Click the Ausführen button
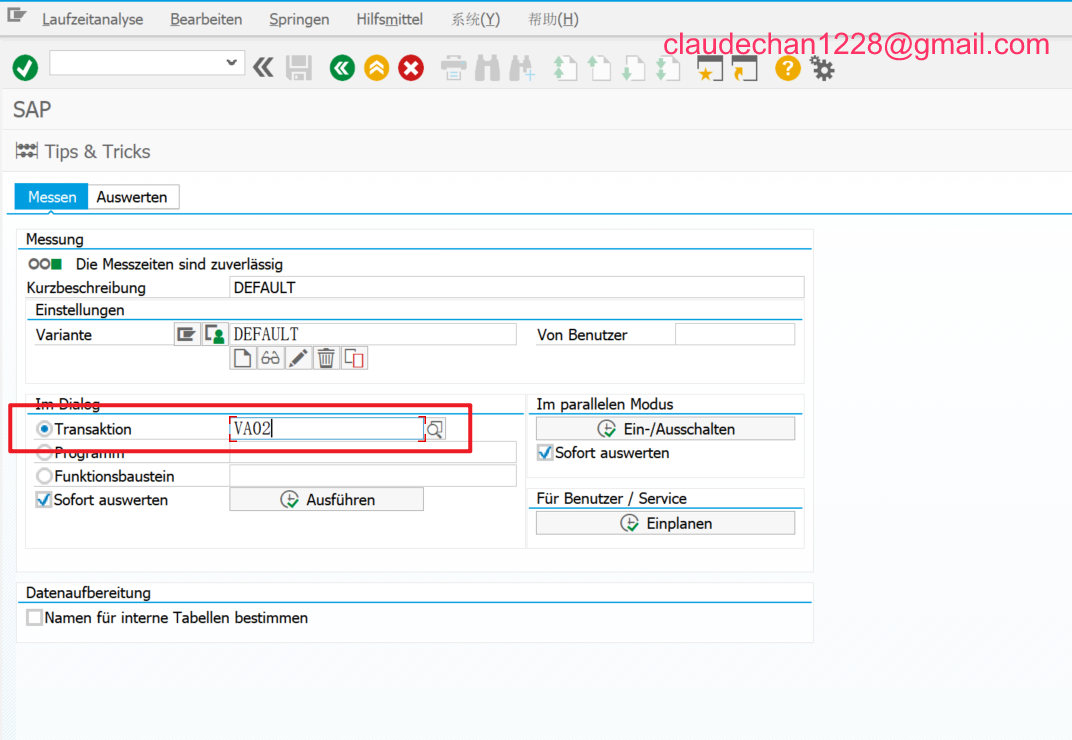The image size is (1072, 740). tap(326, 500)
